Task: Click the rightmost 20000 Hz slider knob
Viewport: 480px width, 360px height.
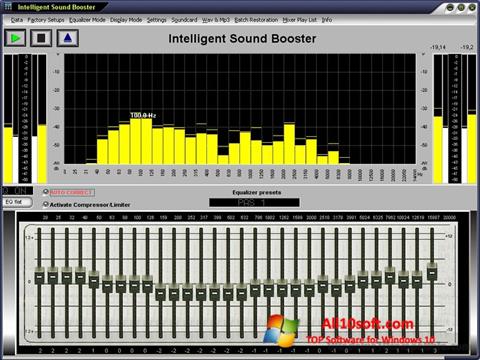Action: (432, 271)
